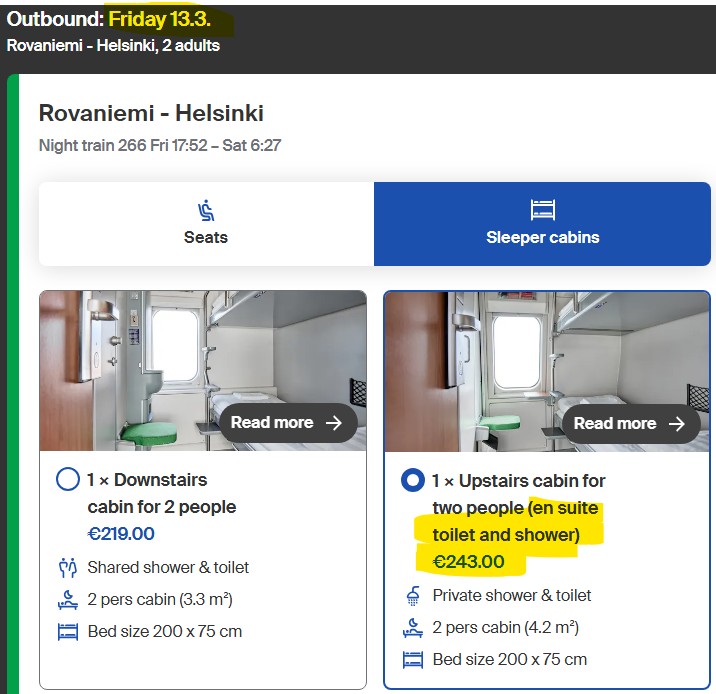This screenshot has height=694, width=716.
Task: Click the Rovaniemi - Helsinki route heading
Action: point(151,114)
